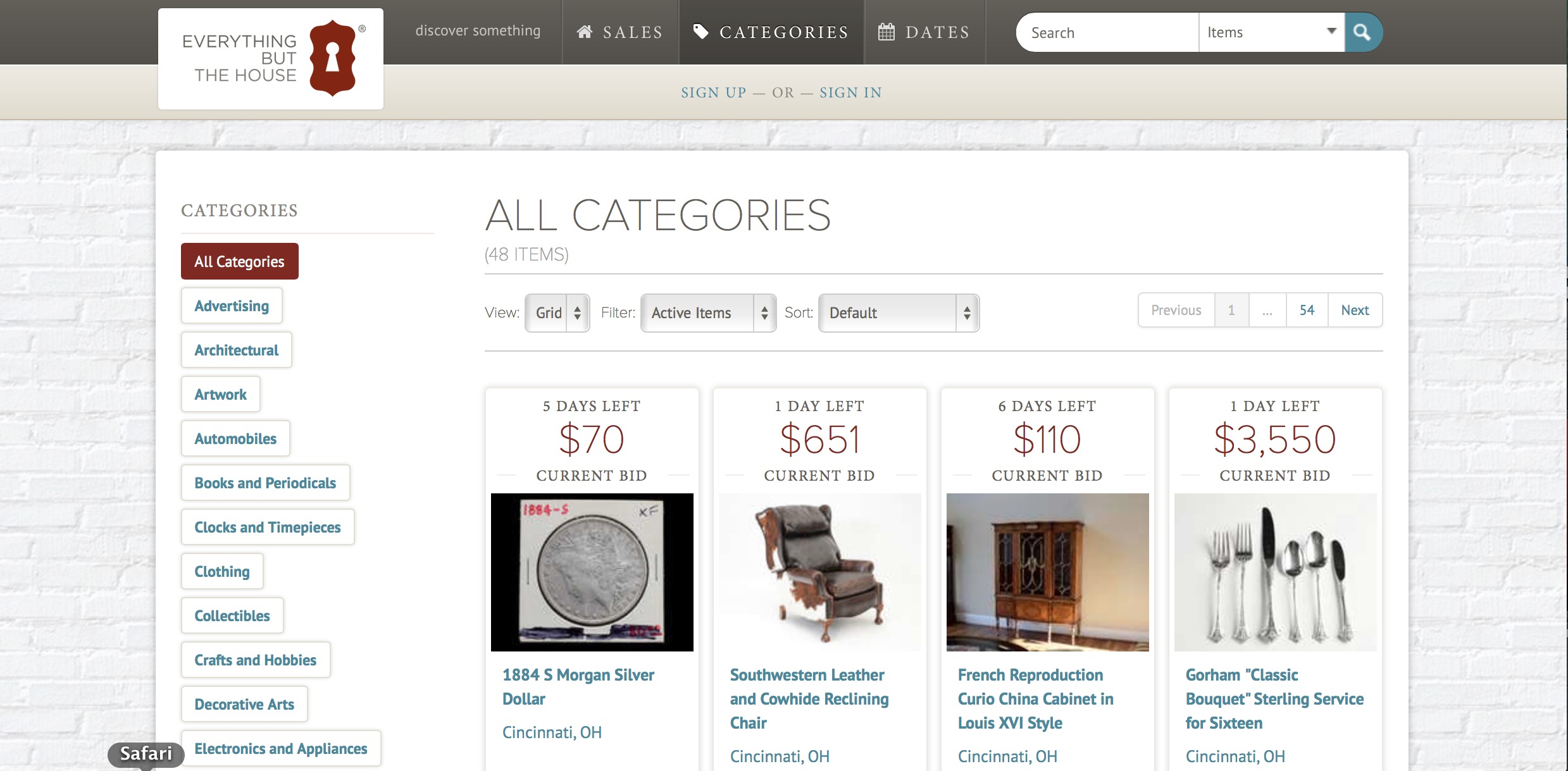Click the calendar icon next to DATES
The width and height of the screenshot is (1568, 771).
click(x=886, y=31)
